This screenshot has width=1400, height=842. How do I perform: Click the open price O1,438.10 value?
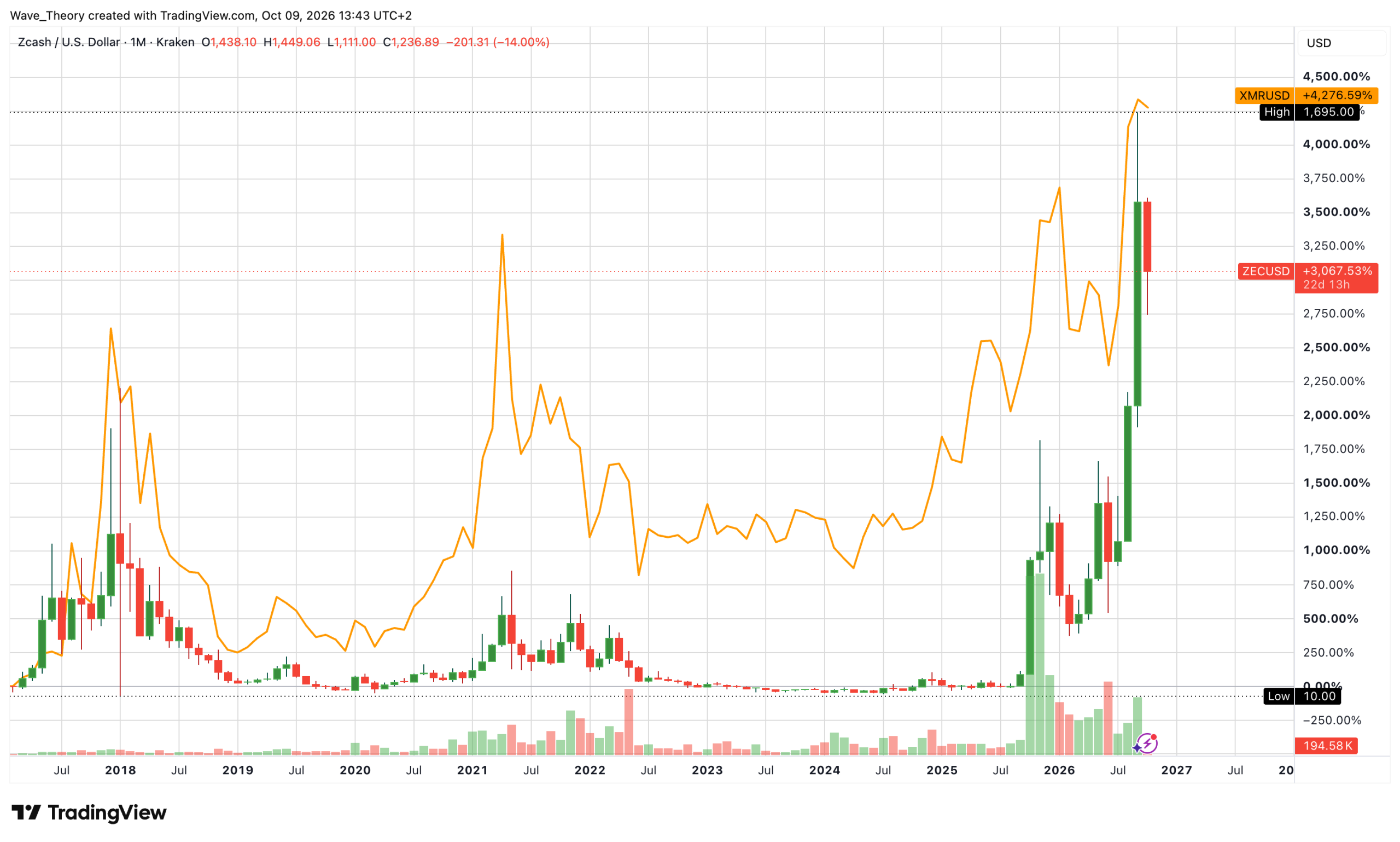[229, 42]
